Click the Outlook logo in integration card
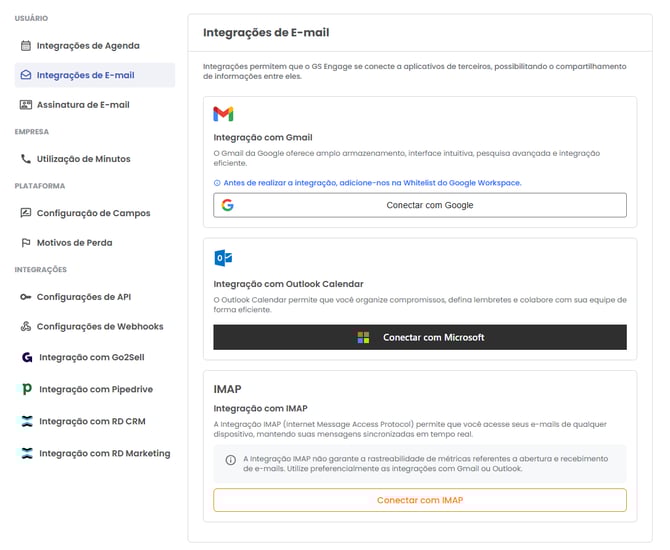The width and height of the screenshot is (670, 550). point(223,259)
